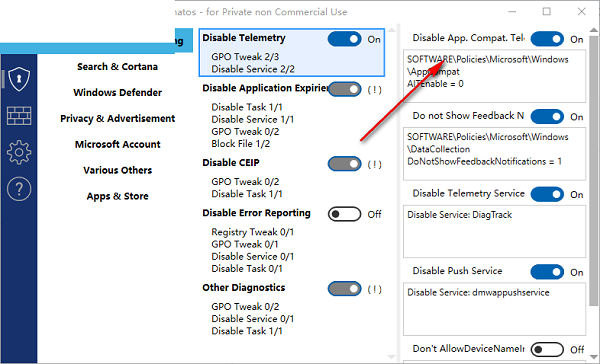Image resolution: width=600 pixels, height=364 pixels.
Task: Toggle Disable CEIP switch
Action: pyautogui.click(x=344, y=164)
